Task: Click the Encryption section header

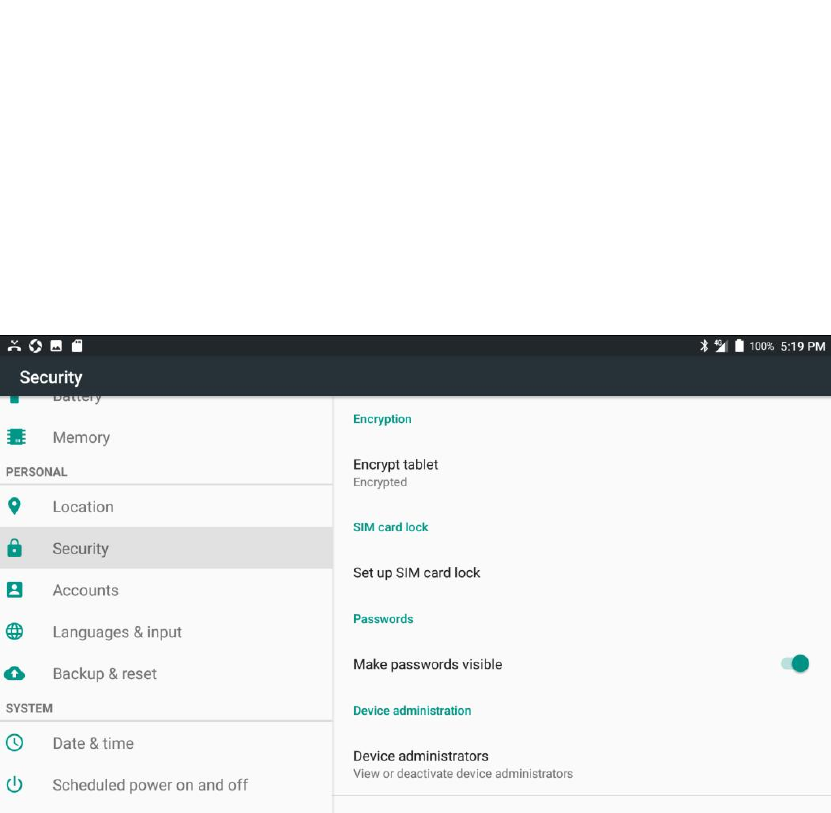Action: click(382, 419)
